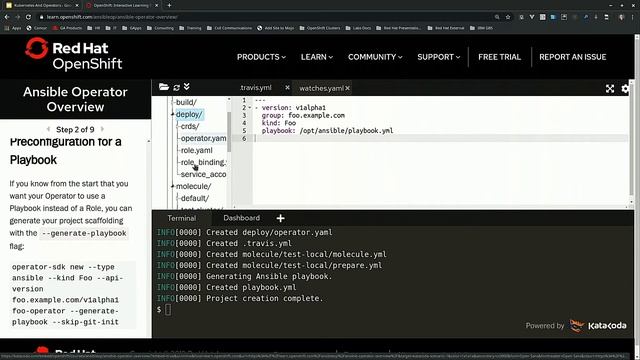Close the watches.yaml tab
The width and height of the screenshot is (640, 360).
[x=347, y=88]
